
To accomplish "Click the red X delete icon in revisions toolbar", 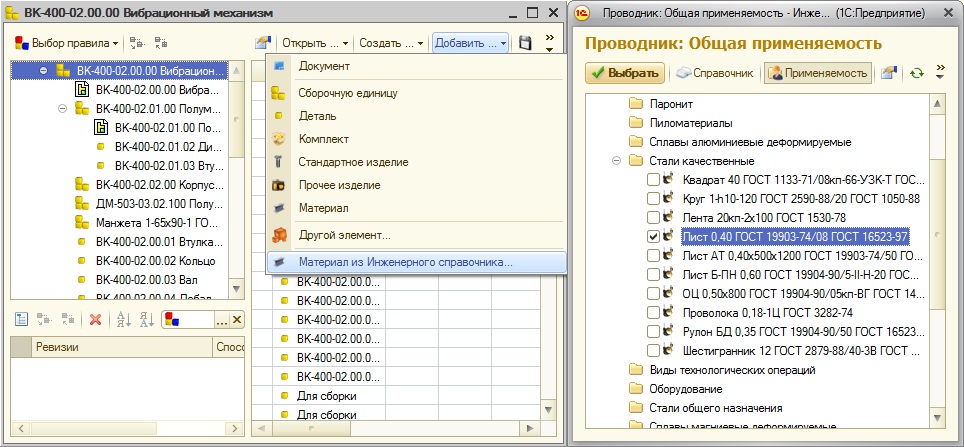I will (95, 319).
